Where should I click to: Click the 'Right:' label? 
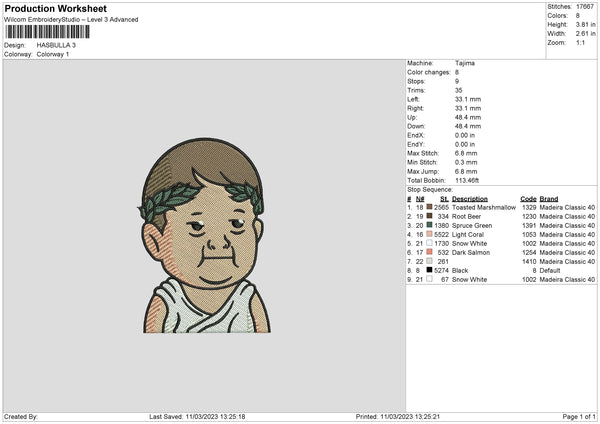pos(416,108)
